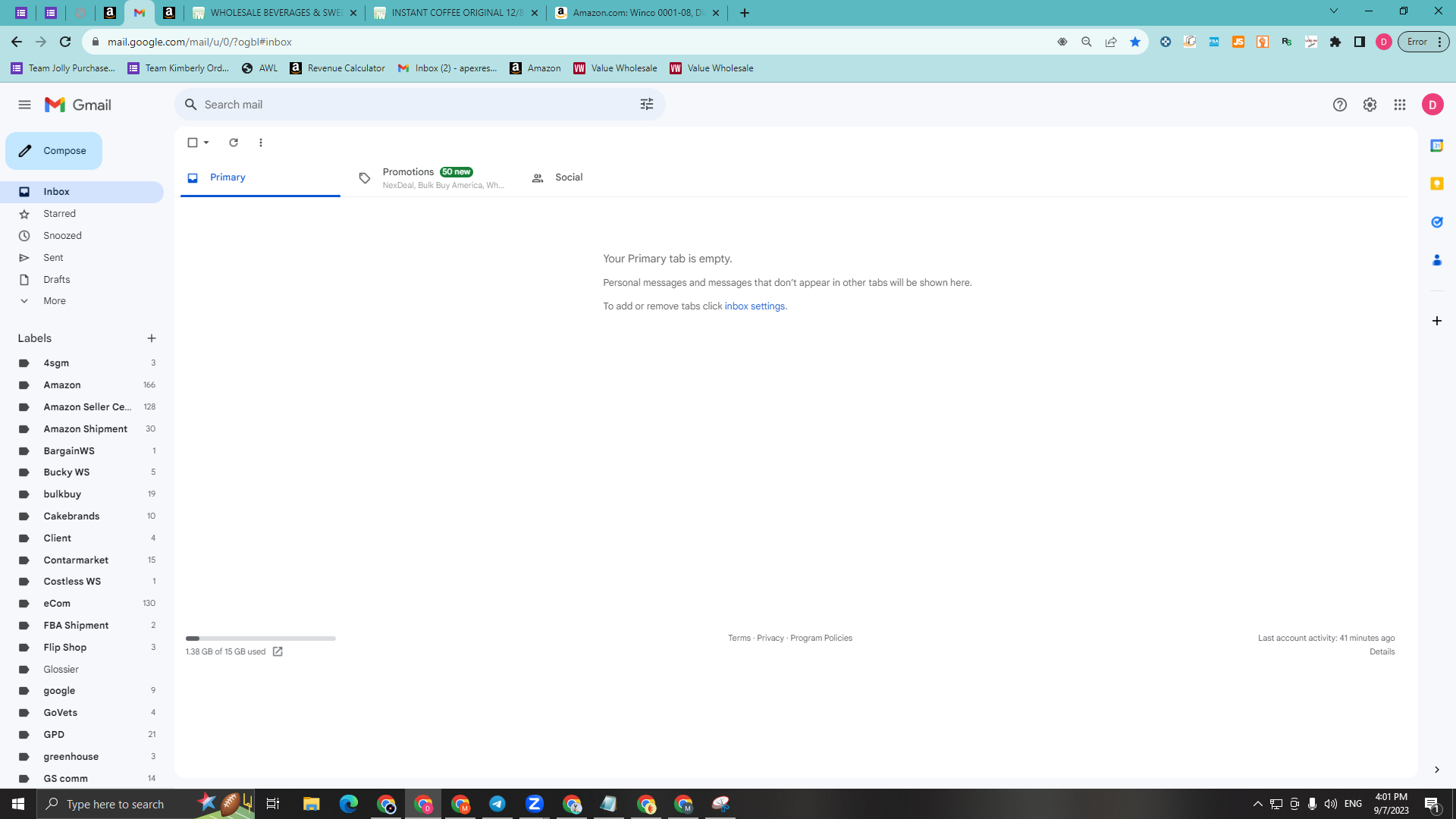Open browser tab search dropdown
This screenshot has width=1456, height=819.
pyautogui.click(x=1333, y=11)
